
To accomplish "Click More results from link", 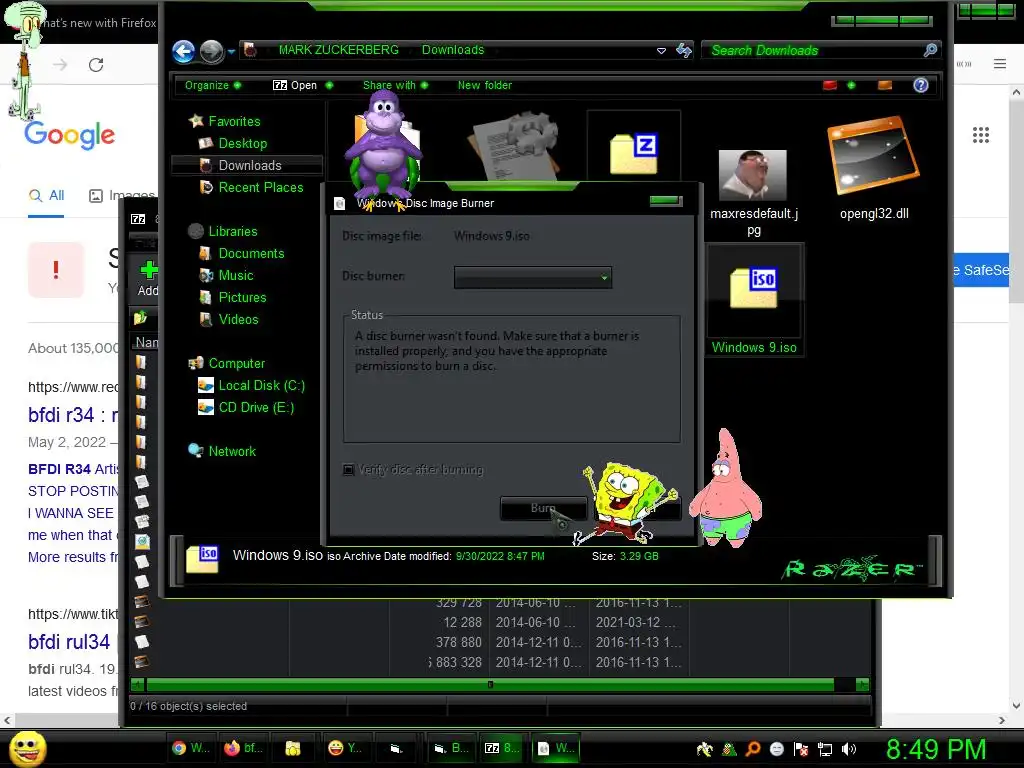I will tap(73, 557).
